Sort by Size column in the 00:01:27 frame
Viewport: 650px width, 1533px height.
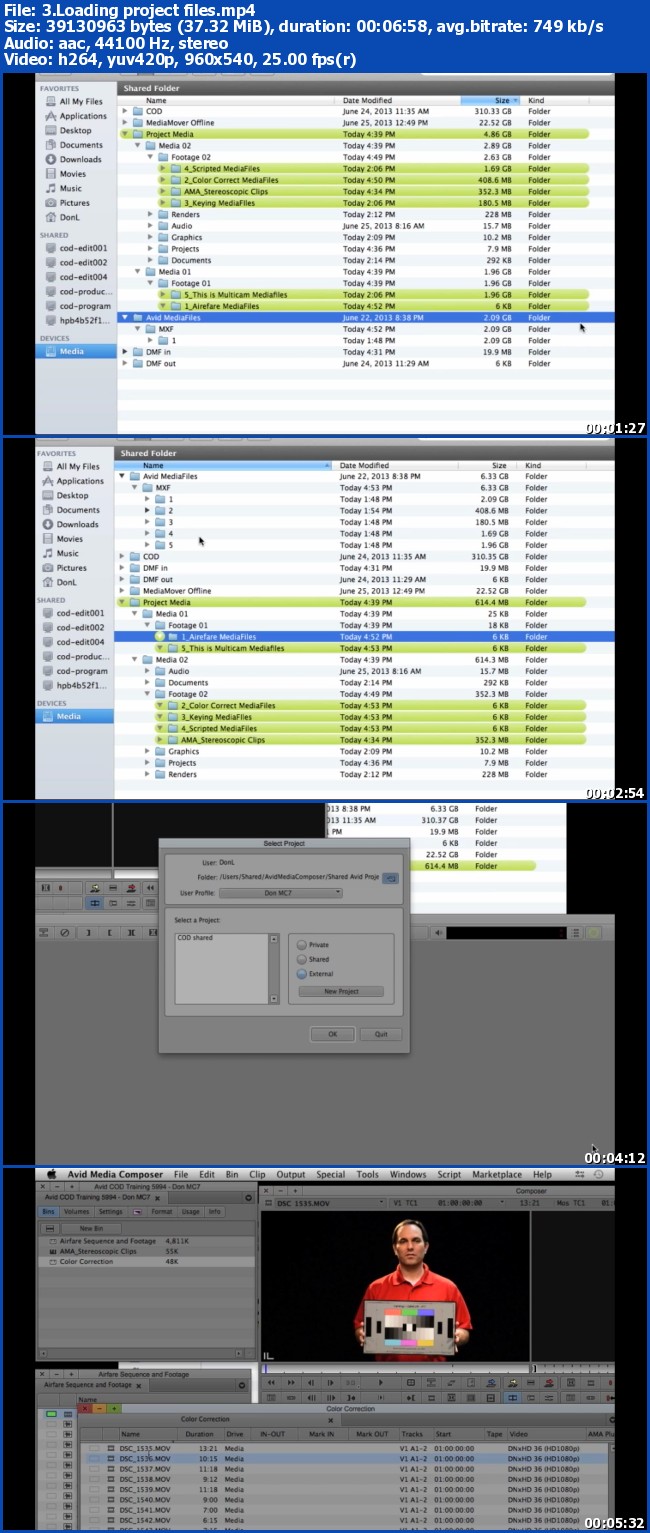490,101
